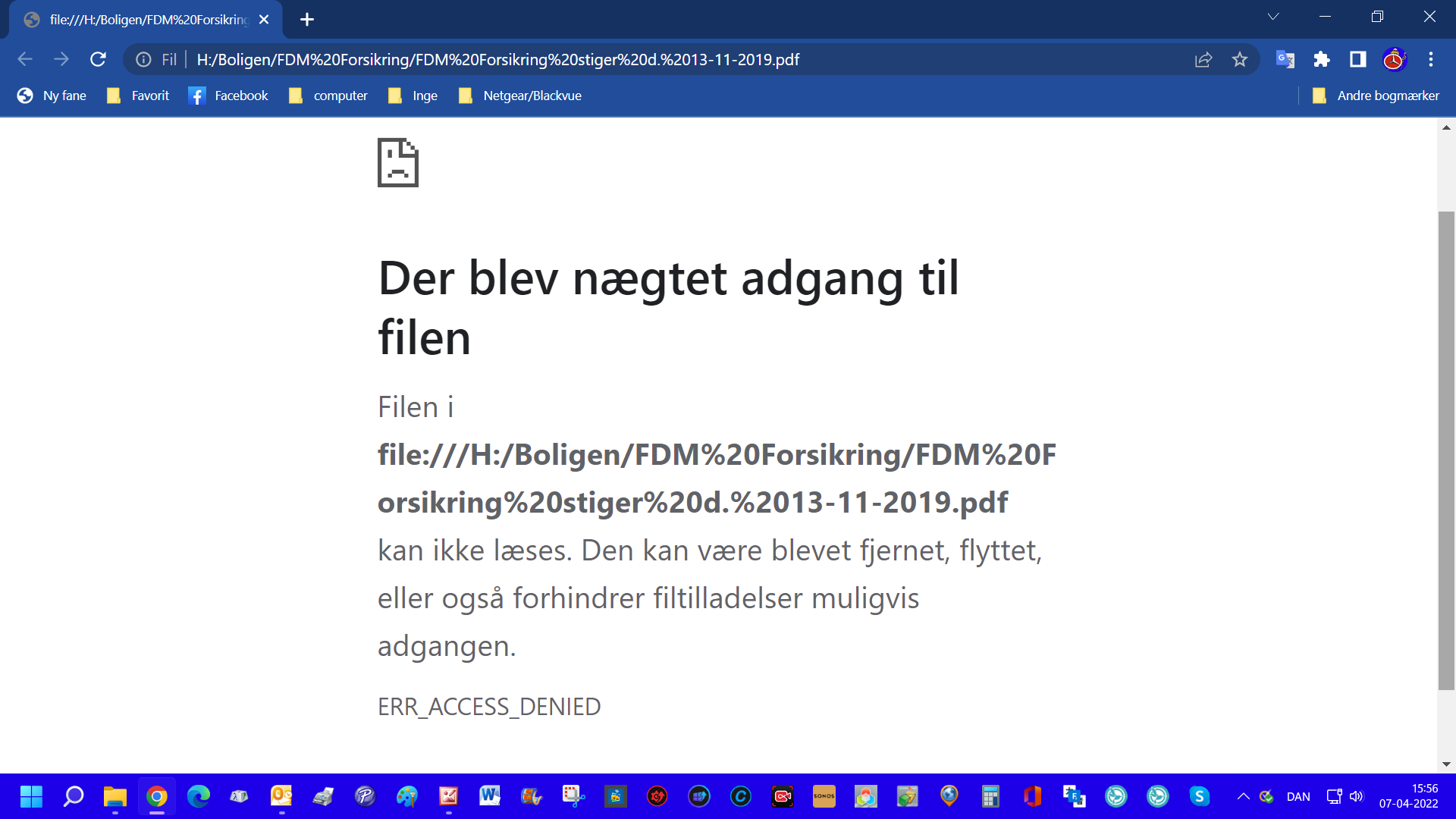1456x819 pixels.
Task: Open the Netgear/Blackvue bookmark folder
Action: (520, 96)
